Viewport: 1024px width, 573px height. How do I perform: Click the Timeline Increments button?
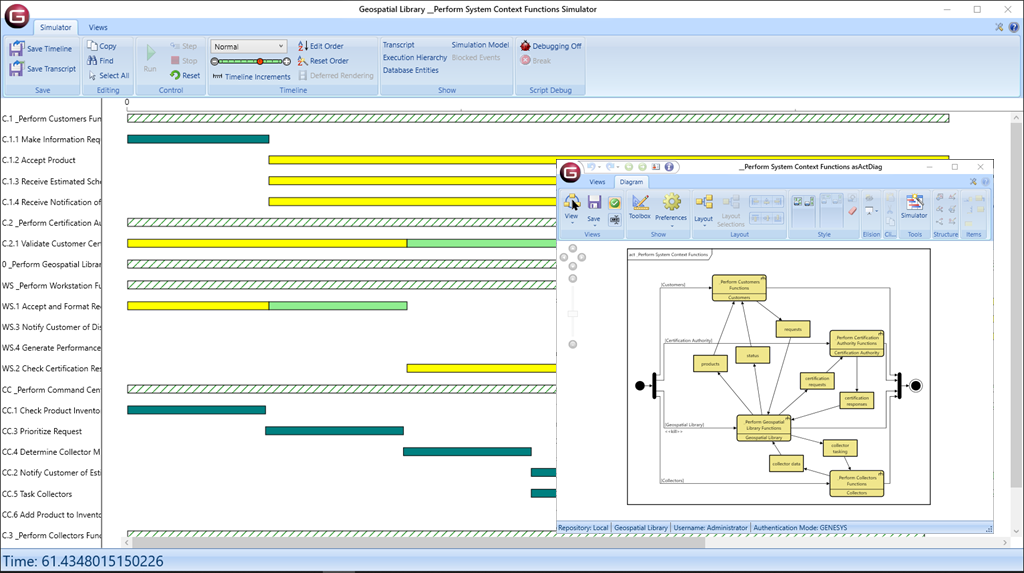(250, 77)
